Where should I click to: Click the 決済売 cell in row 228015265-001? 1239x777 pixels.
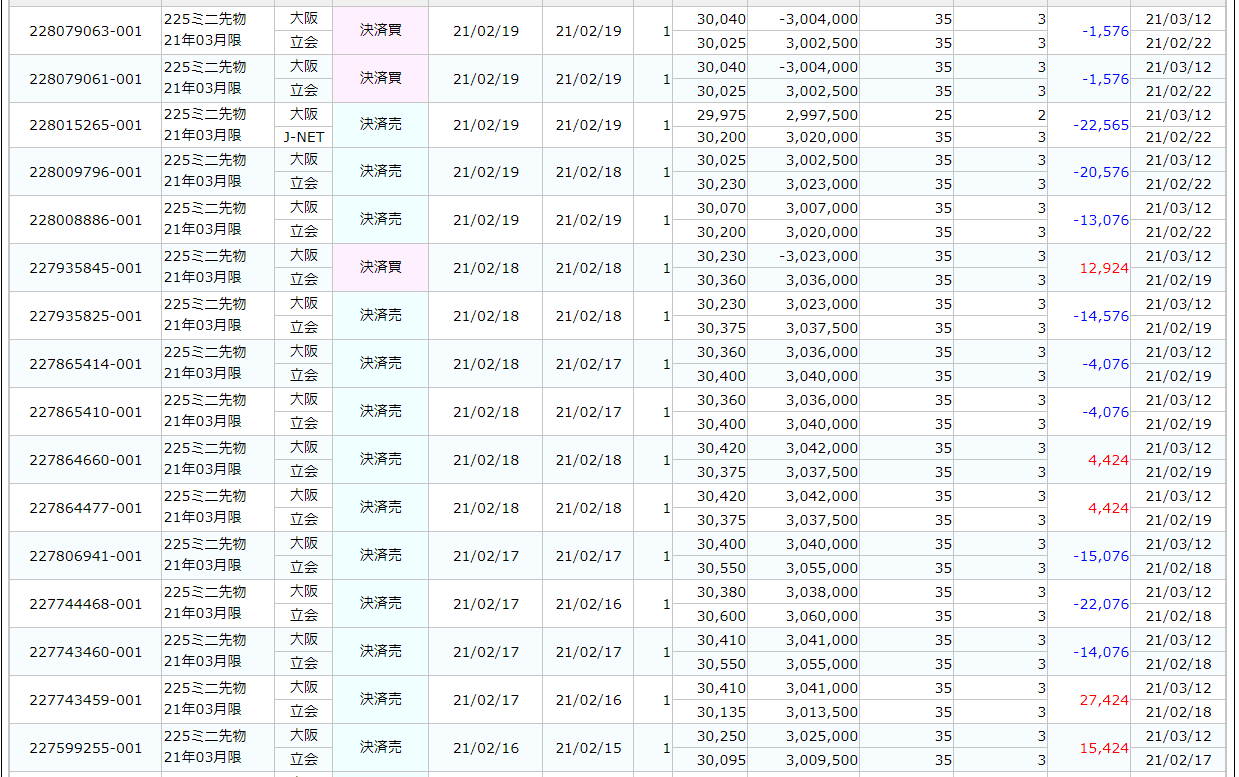click(381, 125)
